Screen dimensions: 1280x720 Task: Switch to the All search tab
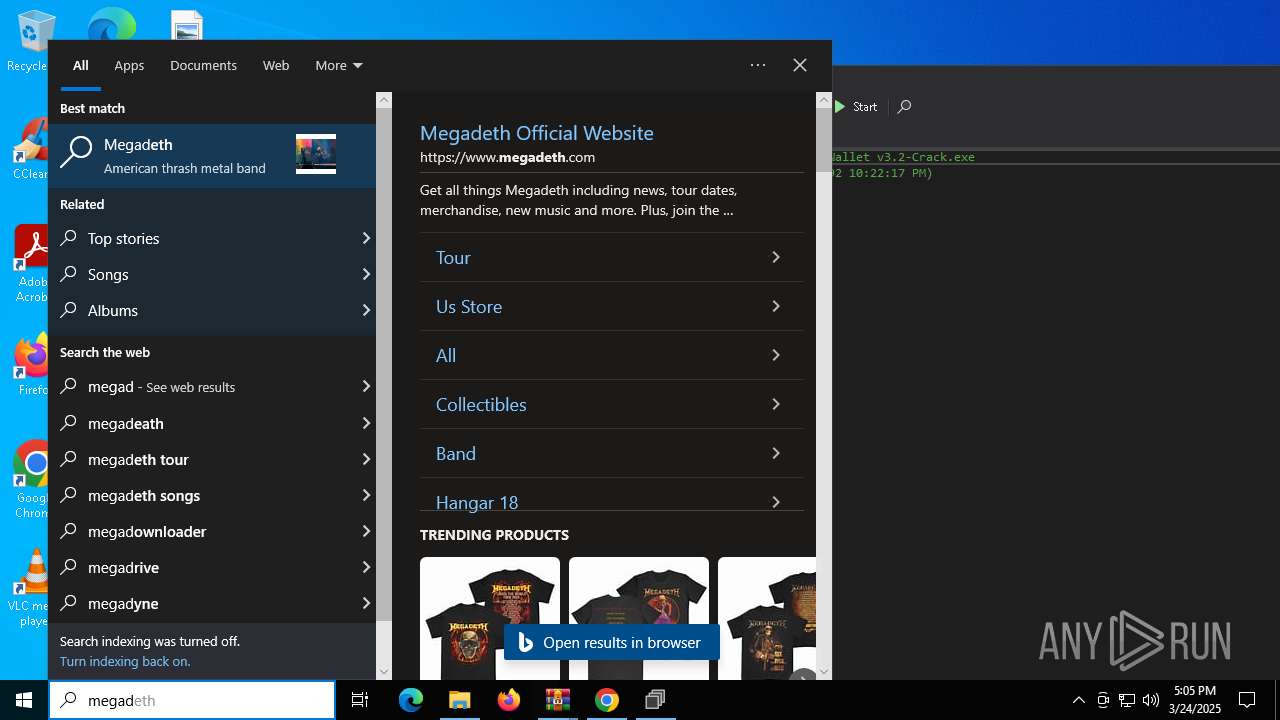point(81,65)
